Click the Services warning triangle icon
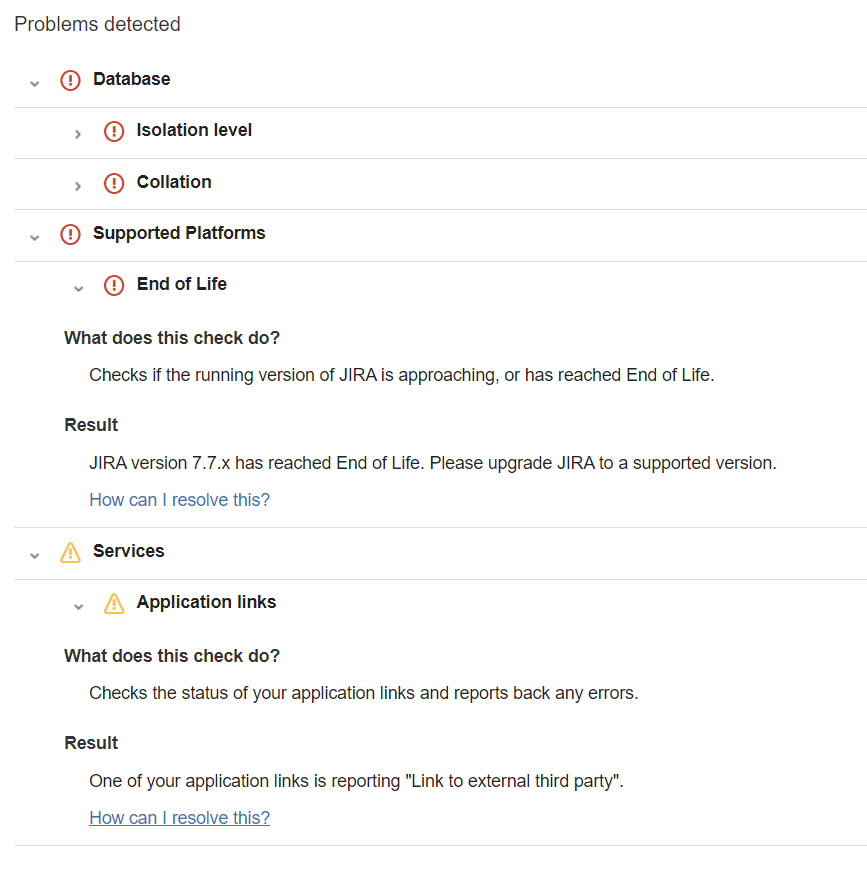867x869 pixels. pyautogui.click(x=70, y=553)
